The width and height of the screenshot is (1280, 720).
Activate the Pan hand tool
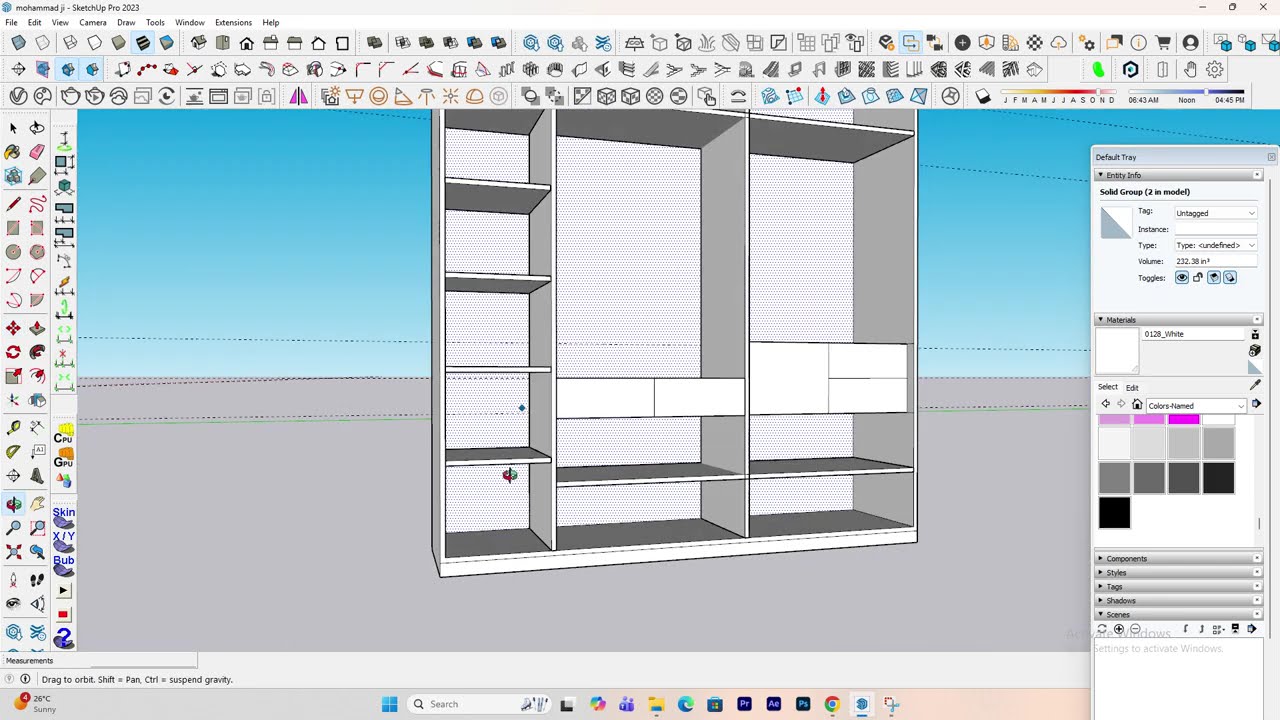(x=37, y=504)
